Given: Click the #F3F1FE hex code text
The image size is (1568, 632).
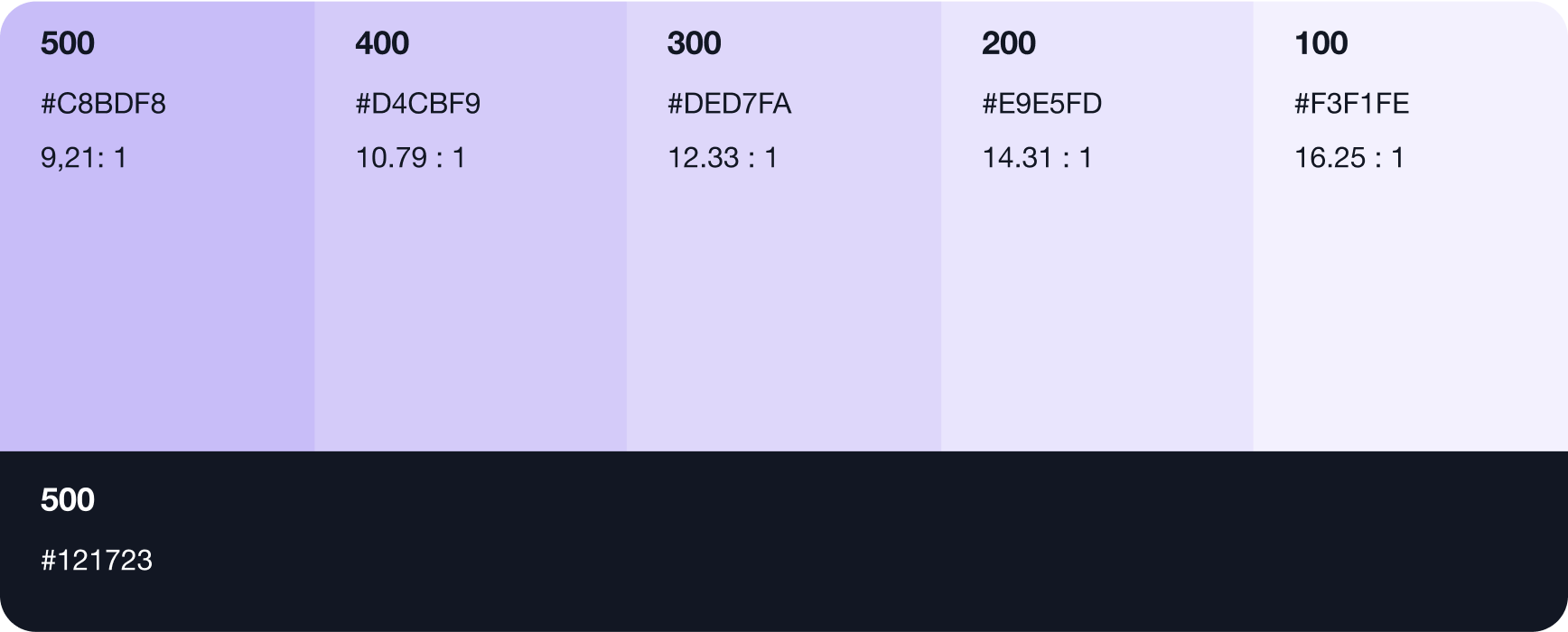Looking at the screenshot, I should click(1351, 104).
